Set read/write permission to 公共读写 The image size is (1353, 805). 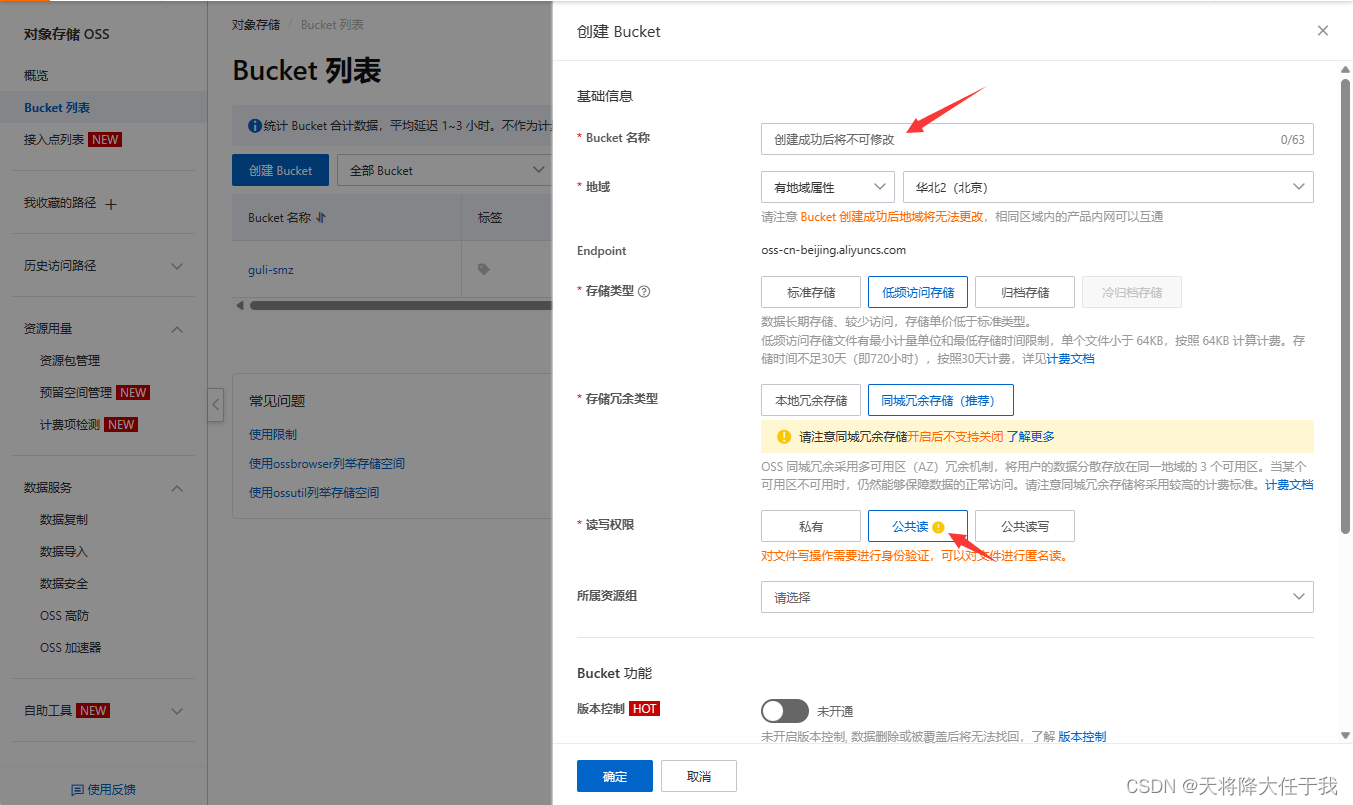click(1025, 526)
